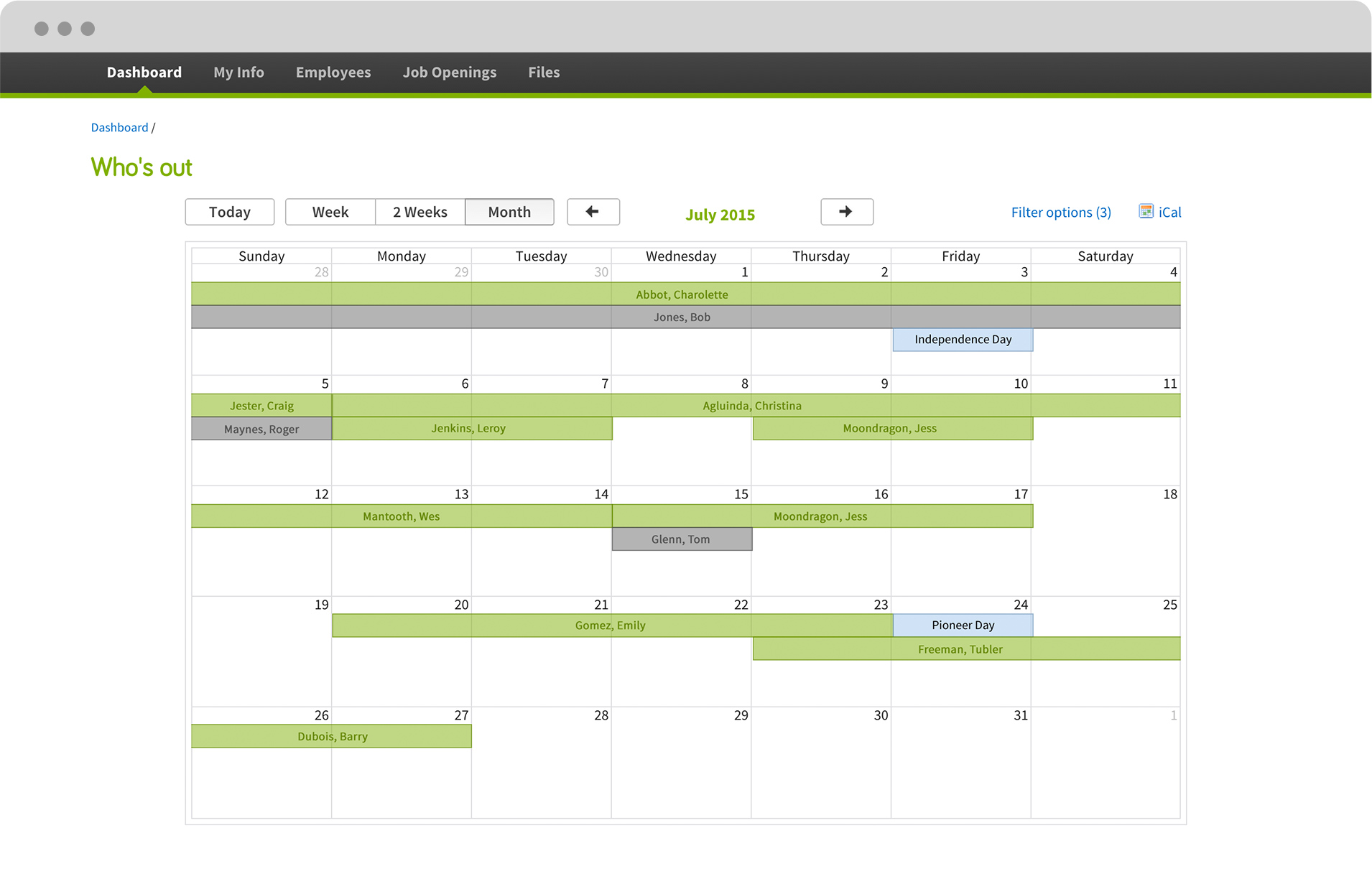The width and height of the screenshot is (1372, 879).
Task: Select the 2 Weeks view
Action: point(420,212)
